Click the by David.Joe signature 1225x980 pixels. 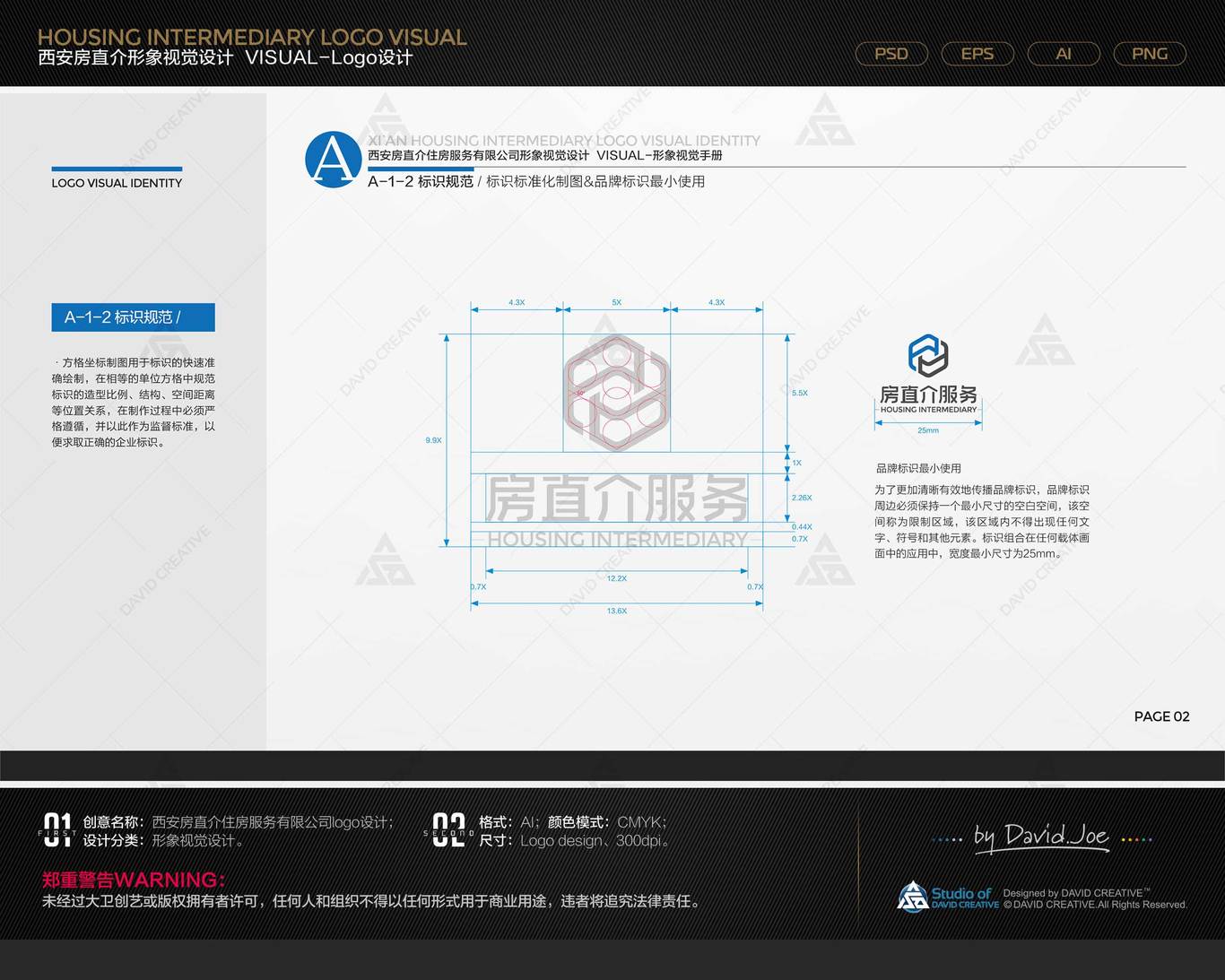1042,837
